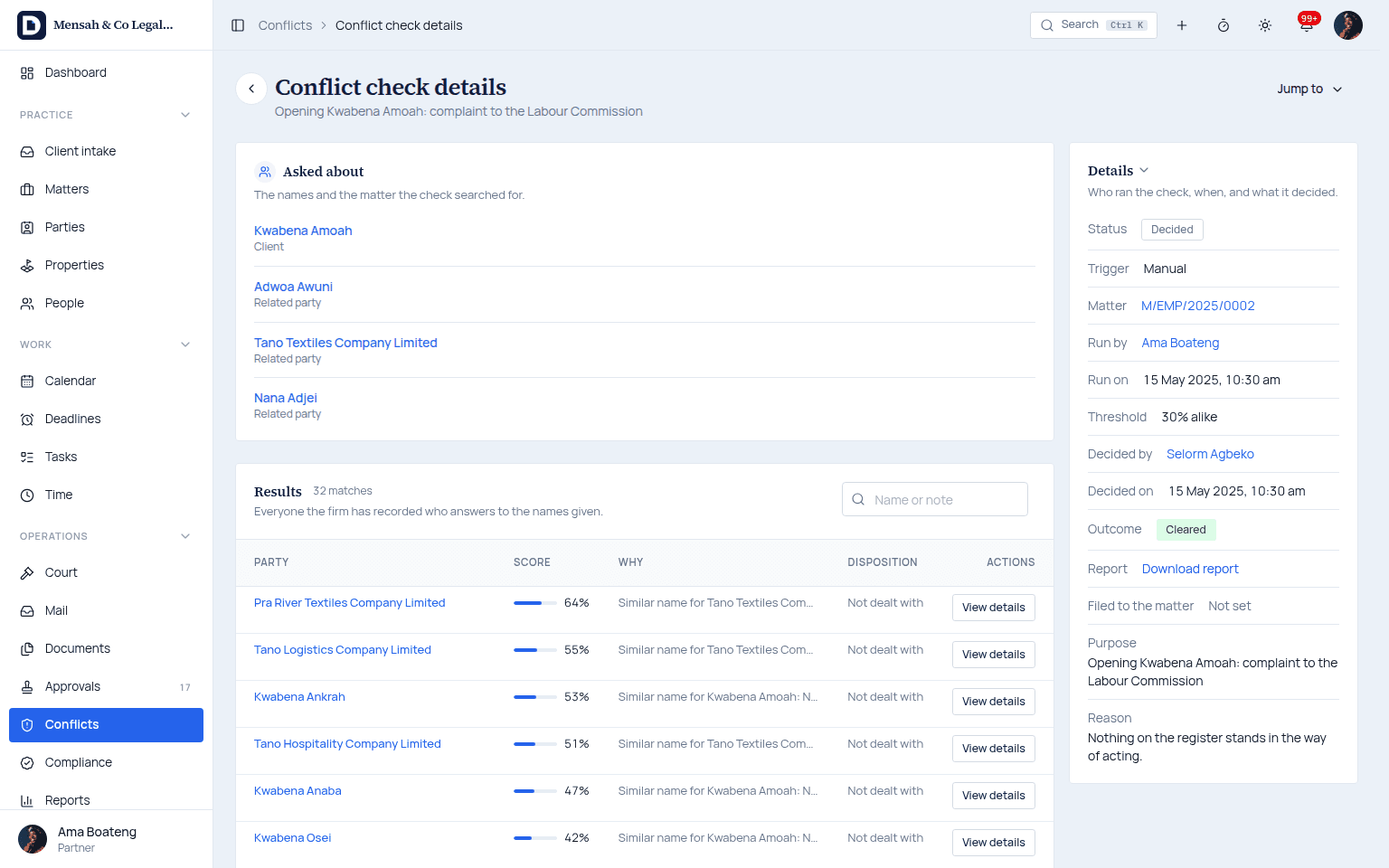This screenshot has width=1389, height=868.
Task: Click the Mensah & Co Legal logo
Action: point(32,25)
